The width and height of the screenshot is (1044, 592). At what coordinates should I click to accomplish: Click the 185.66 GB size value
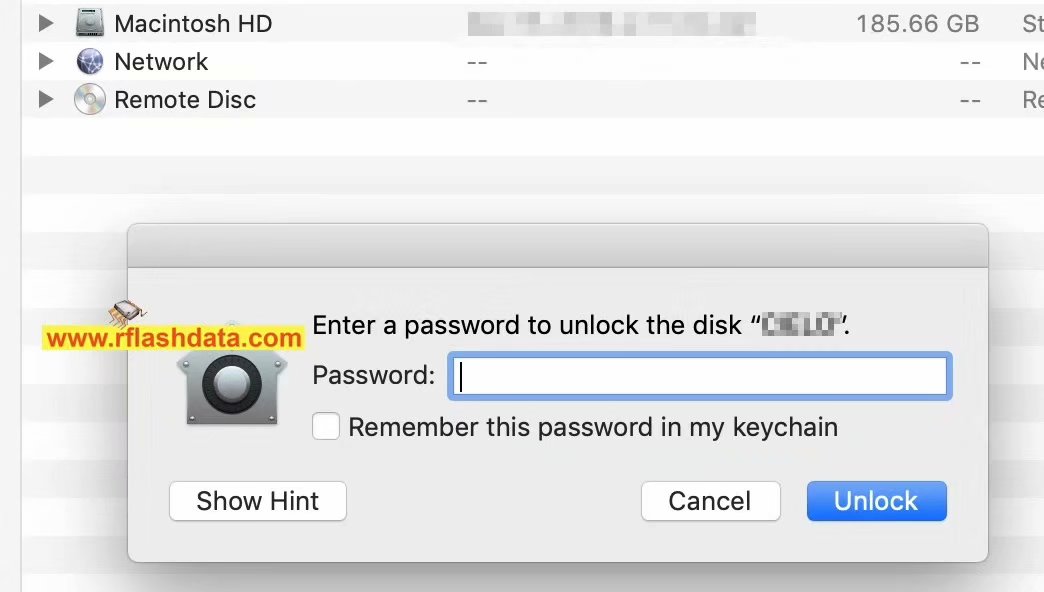(x=917, y=23)
